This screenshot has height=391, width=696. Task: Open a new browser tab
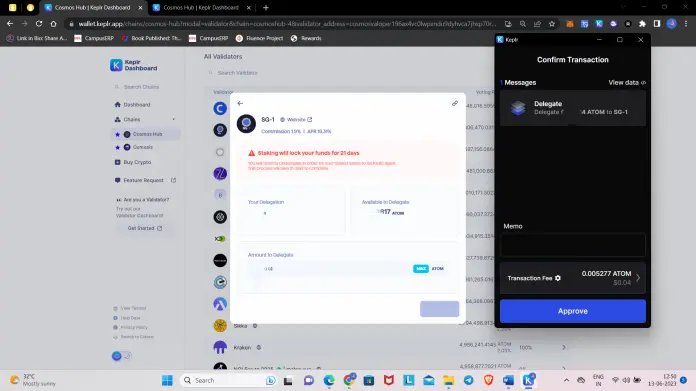point(266,8)
